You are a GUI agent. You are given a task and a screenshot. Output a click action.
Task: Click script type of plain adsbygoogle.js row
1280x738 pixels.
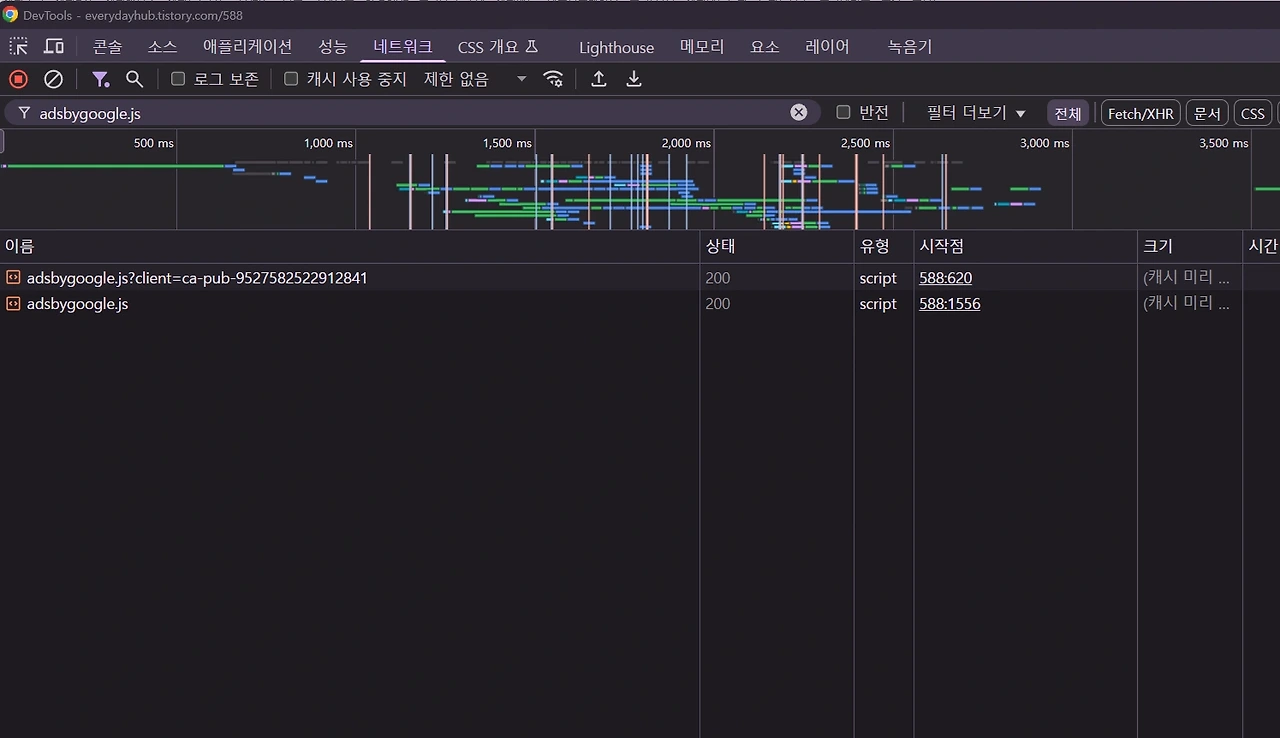878,304
